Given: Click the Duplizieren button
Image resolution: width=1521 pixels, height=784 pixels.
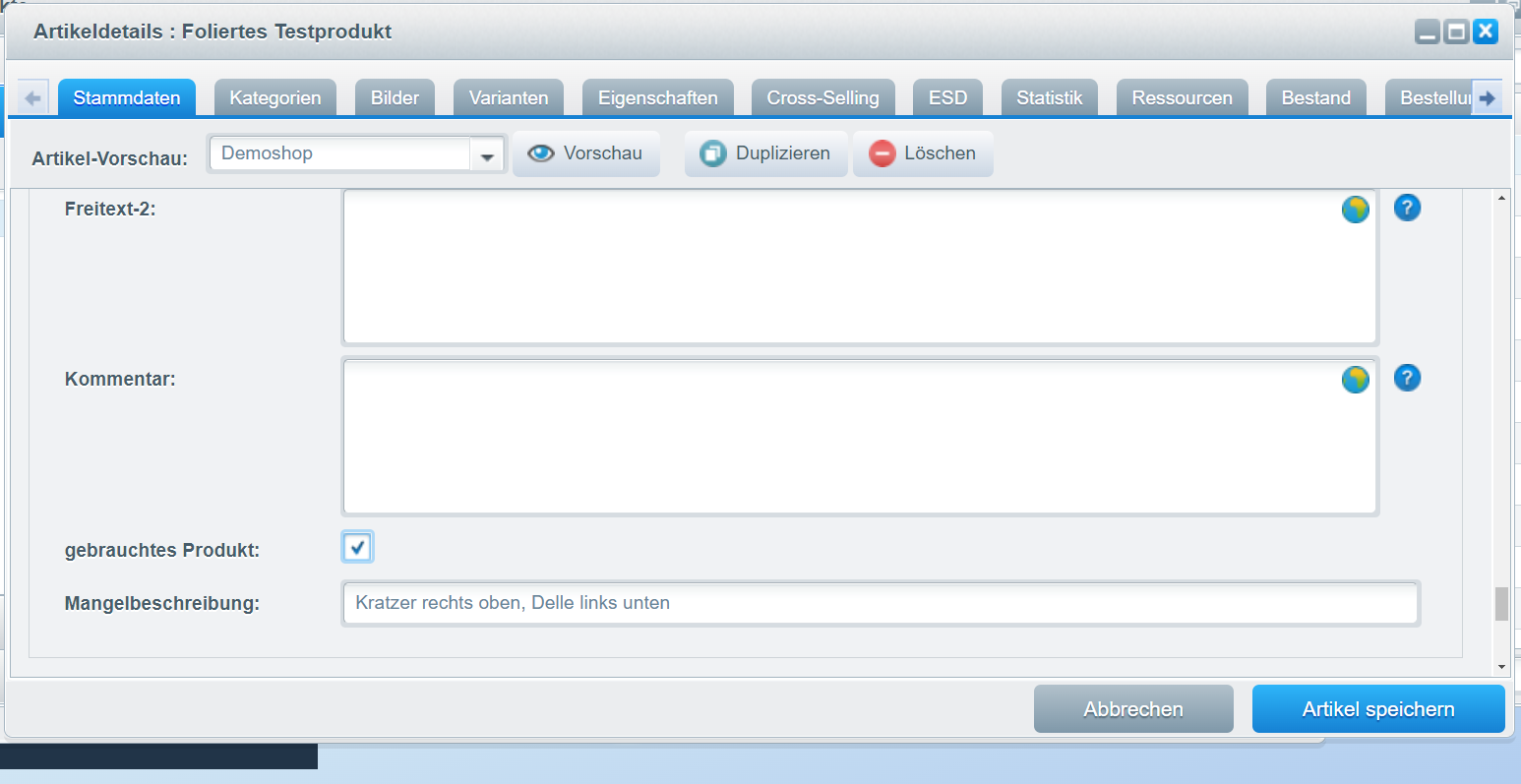Looking at the screenshot, I should click(765, 153).
